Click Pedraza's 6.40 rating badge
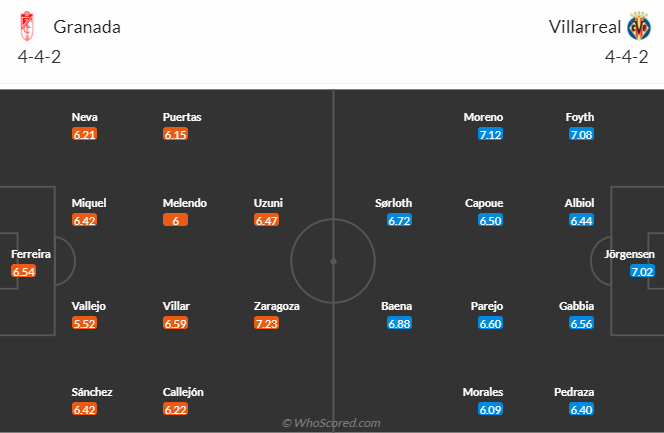 tap(581, 410)
